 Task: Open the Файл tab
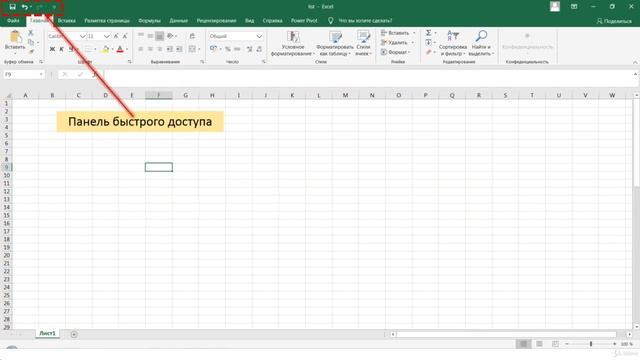(x=13, y=20)
